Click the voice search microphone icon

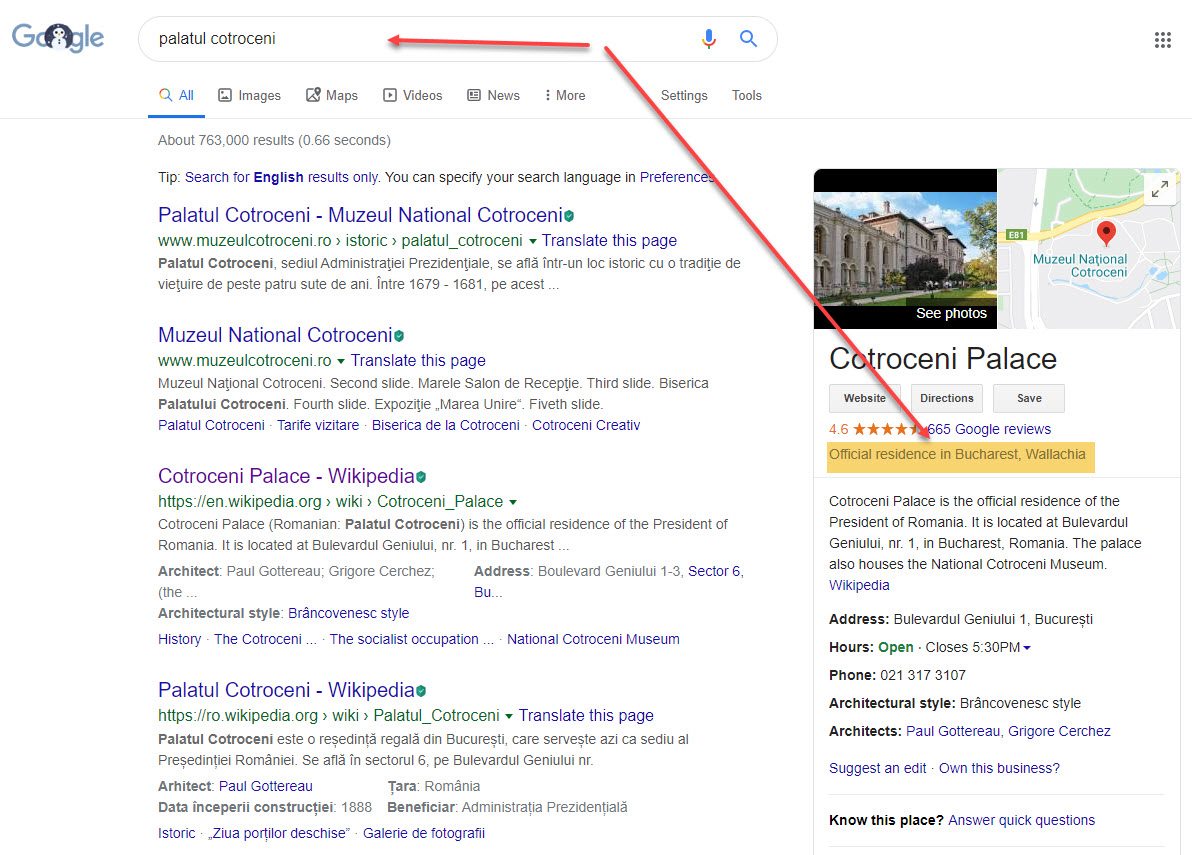709,39
